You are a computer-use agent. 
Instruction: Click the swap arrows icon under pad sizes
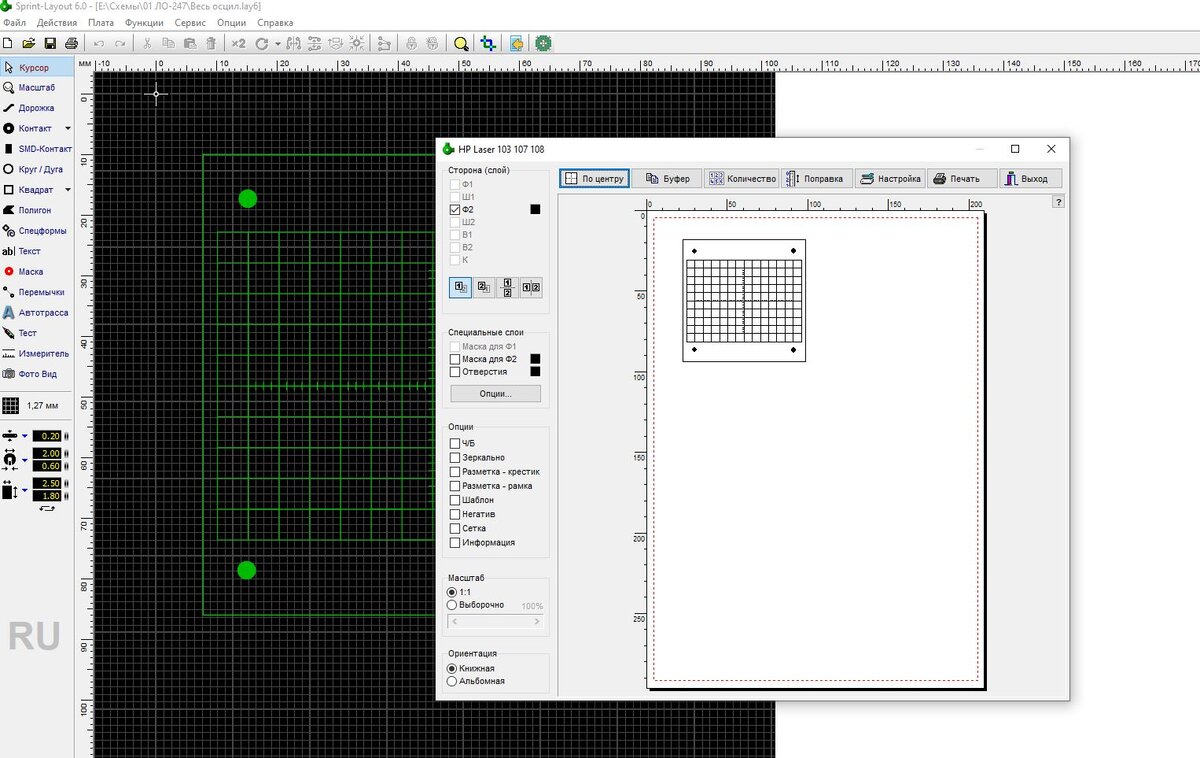47,508
